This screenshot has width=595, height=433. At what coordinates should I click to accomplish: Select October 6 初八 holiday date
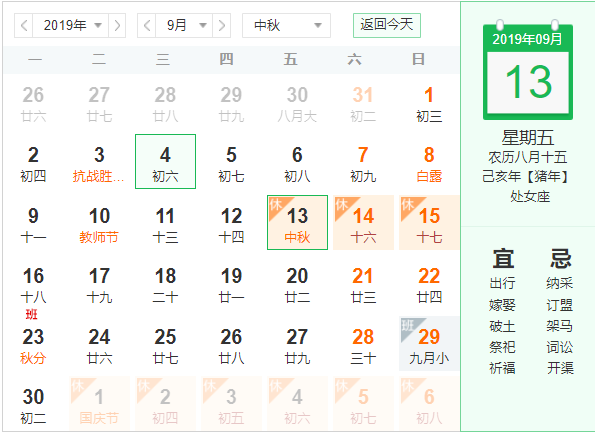[x=429, y=404]
